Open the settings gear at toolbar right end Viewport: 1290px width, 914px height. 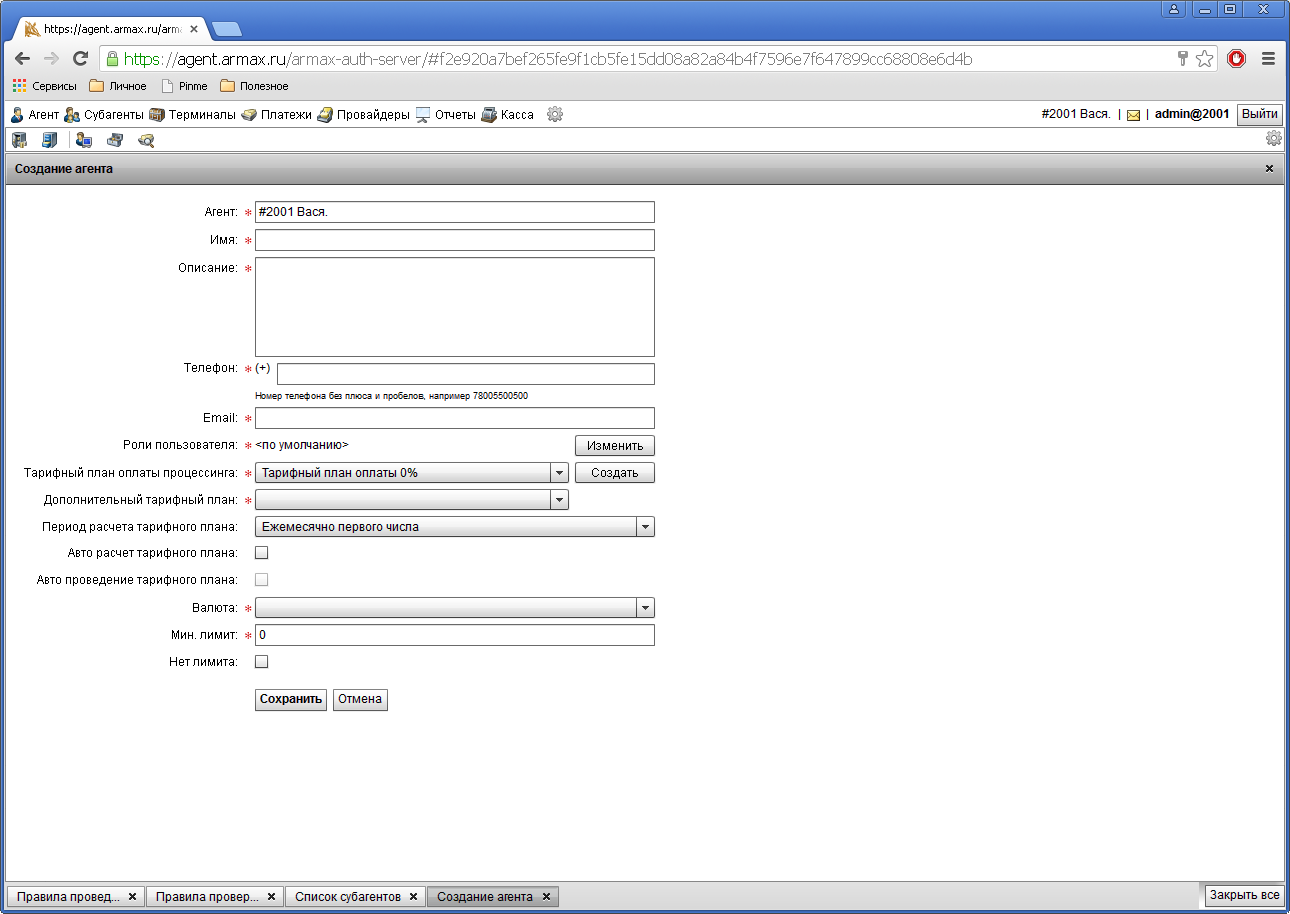[1274, 139]
